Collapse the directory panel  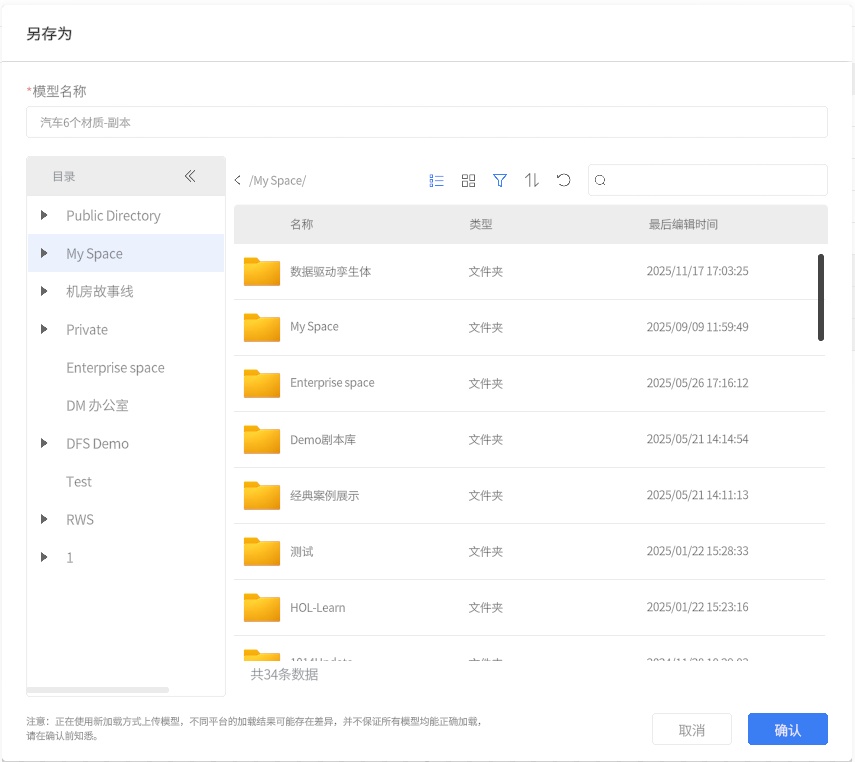[x=190, y=176]
